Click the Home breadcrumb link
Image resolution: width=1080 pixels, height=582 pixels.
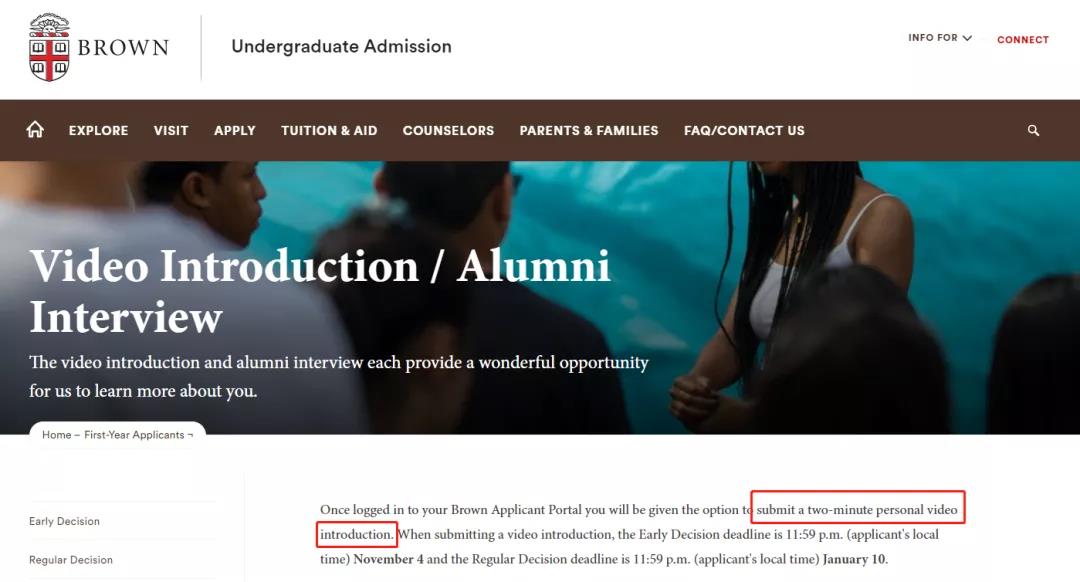click(x=56, y=435)
